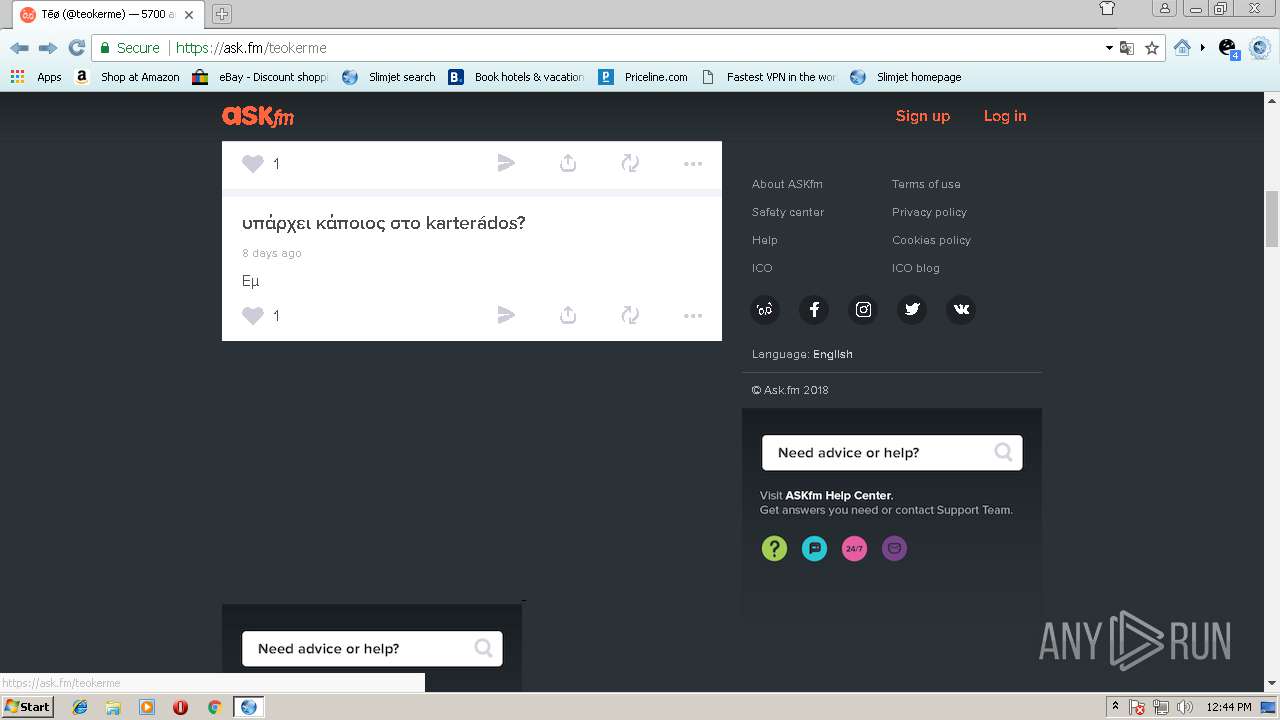Open 'Book hotels & vacation' bookmark
The width and height of the screenshot is (1280, 720).
click(516, 77)
